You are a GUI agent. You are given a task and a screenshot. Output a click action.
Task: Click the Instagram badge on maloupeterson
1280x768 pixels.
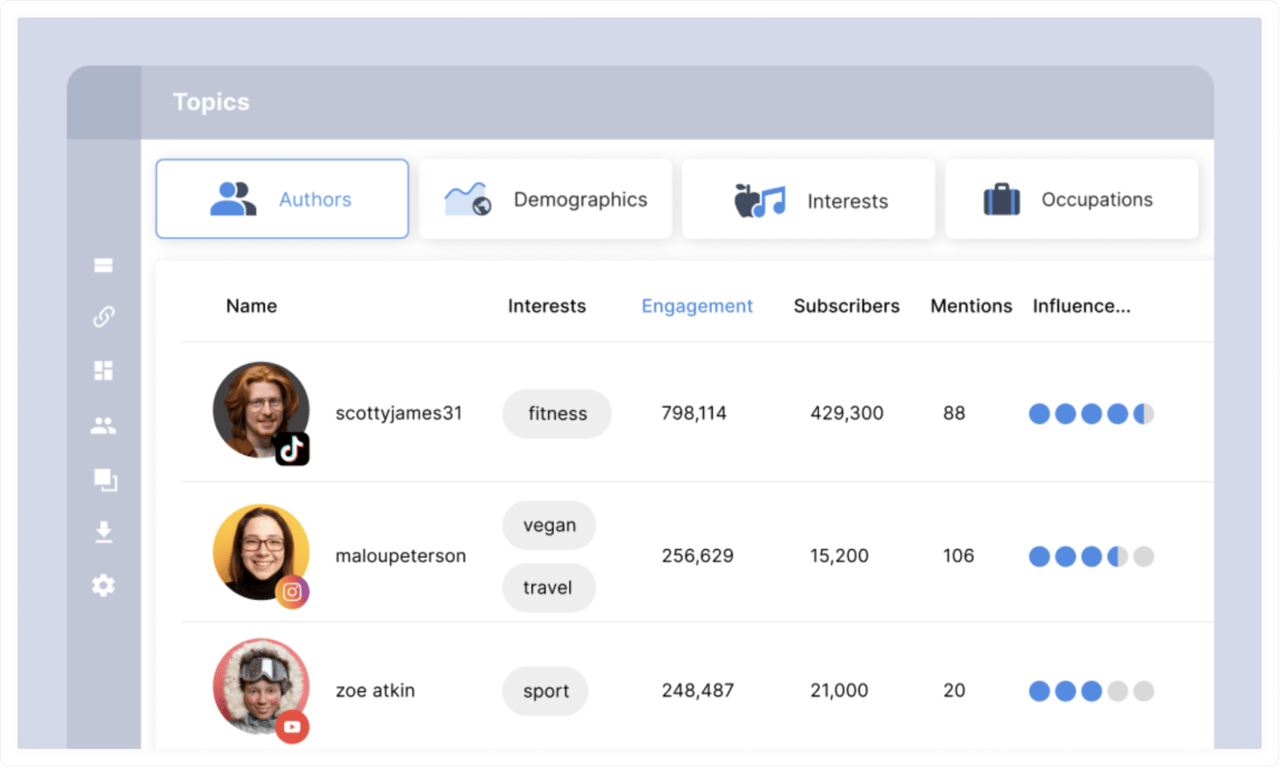(292, 592)
